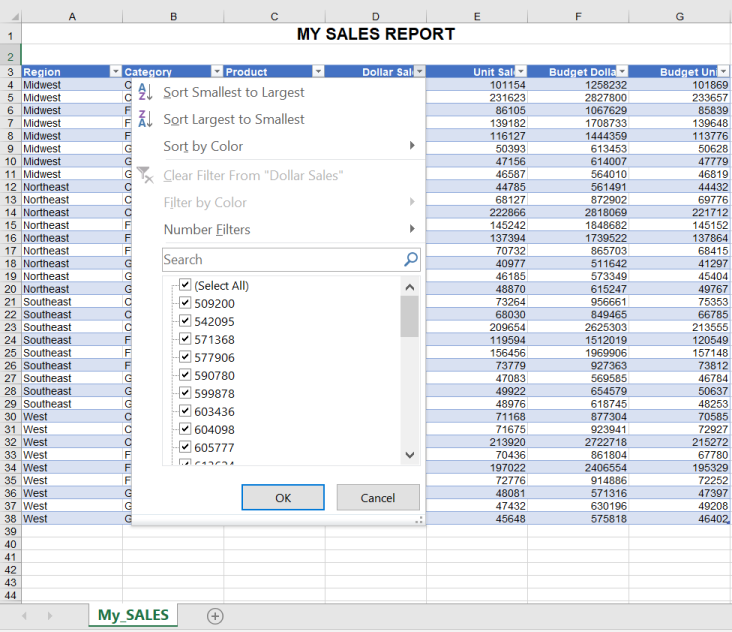Open the Sort by Color submenu
This screenshot has width=732, height=632.
click(x=290, y=146)
